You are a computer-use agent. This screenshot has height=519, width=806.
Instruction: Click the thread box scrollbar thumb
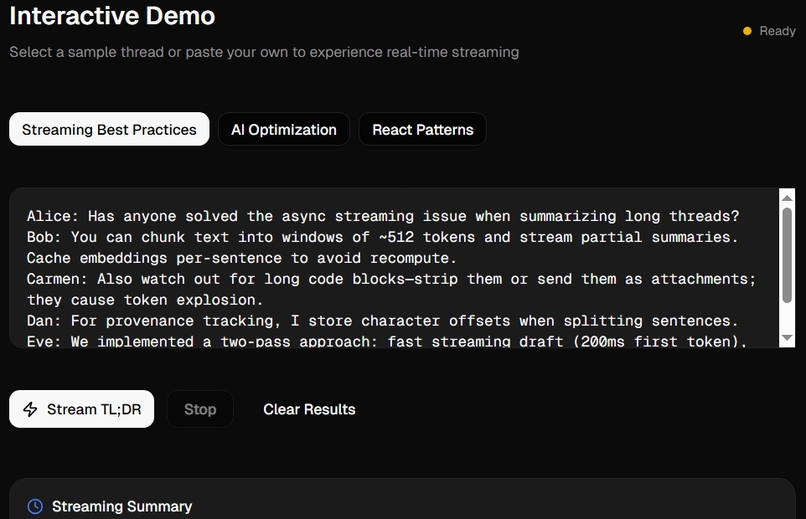pyautogui.click(x=787, y=255)
